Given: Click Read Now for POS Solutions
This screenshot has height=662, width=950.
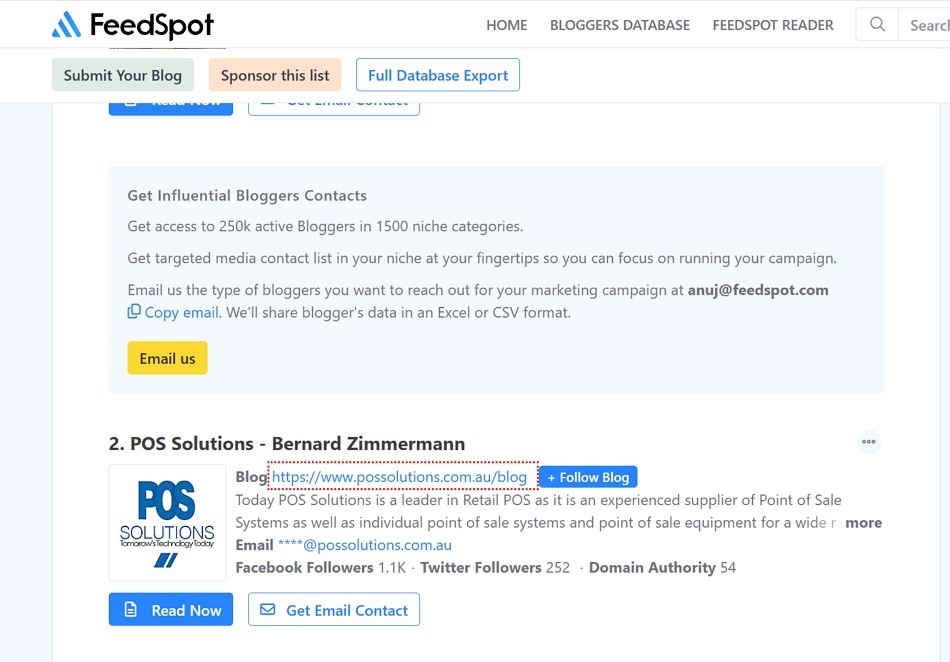Looking at the screenshot, I should 171,609.
